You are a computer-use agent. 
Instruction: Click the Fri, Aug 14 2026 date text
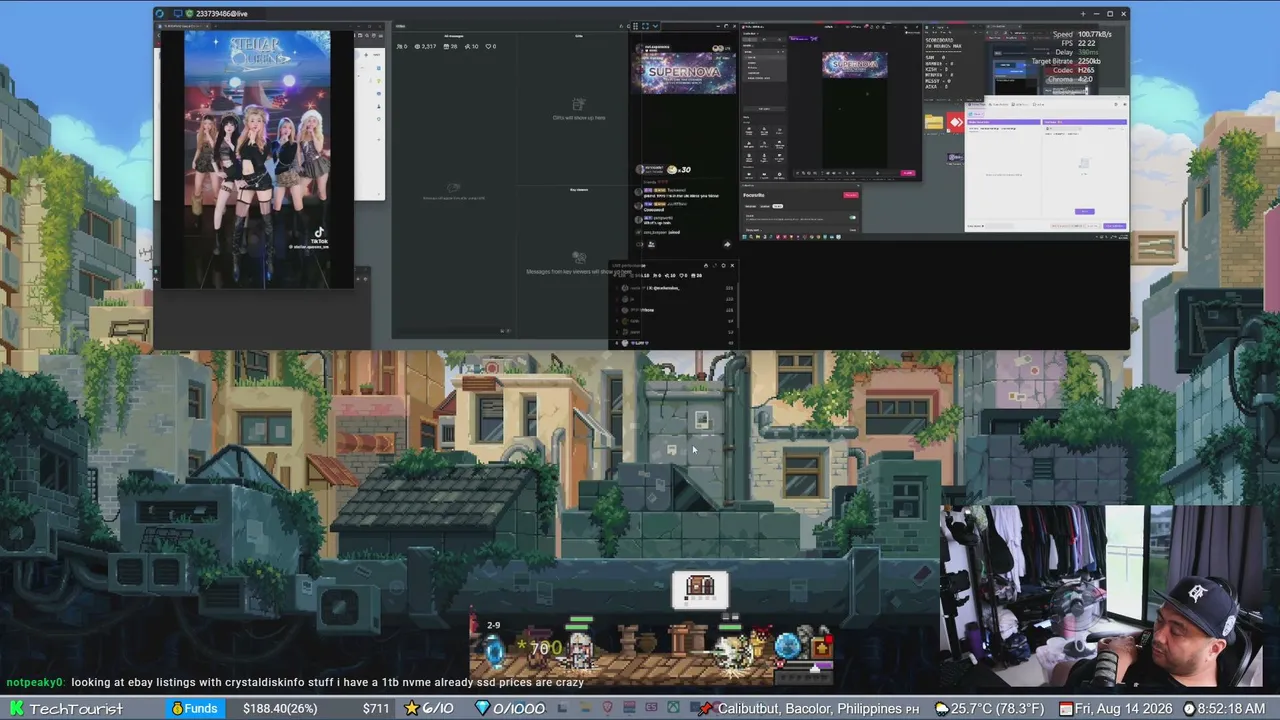point(1123,709)
